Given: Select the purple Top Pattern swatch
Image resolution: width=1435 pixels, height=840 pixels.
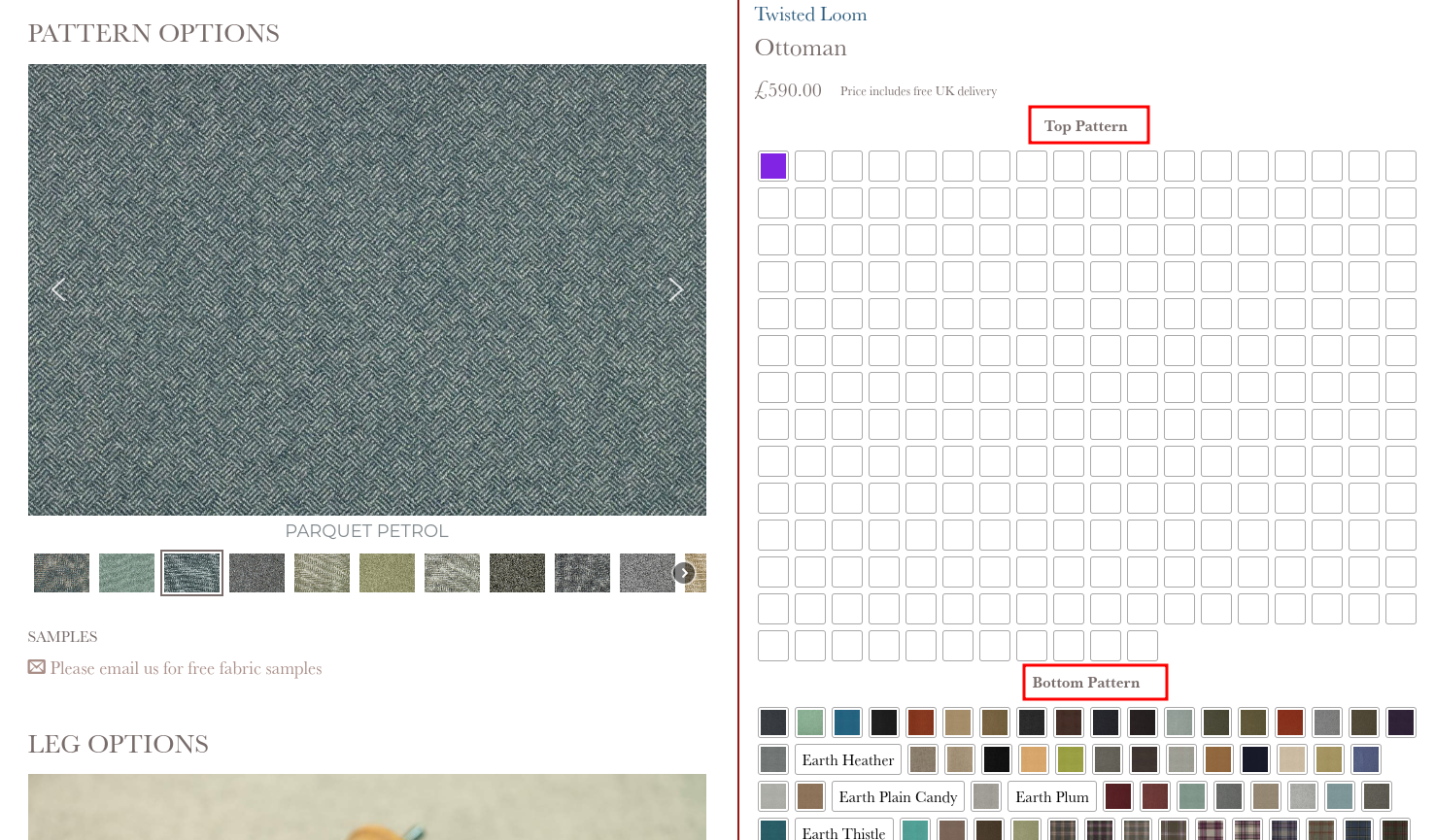Looking at the screenshot, I should pos(773,166).
